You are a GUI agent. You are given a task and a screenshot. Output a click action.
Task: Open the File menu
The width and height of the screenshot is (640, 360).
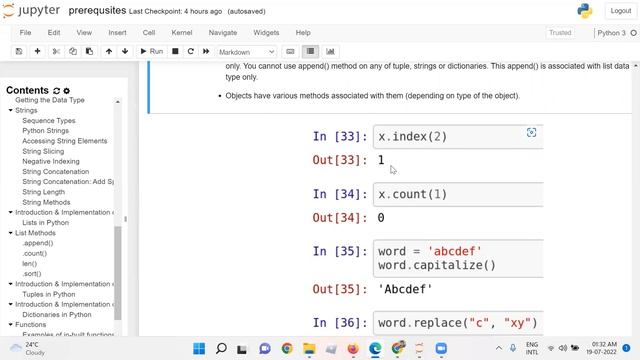25,33
